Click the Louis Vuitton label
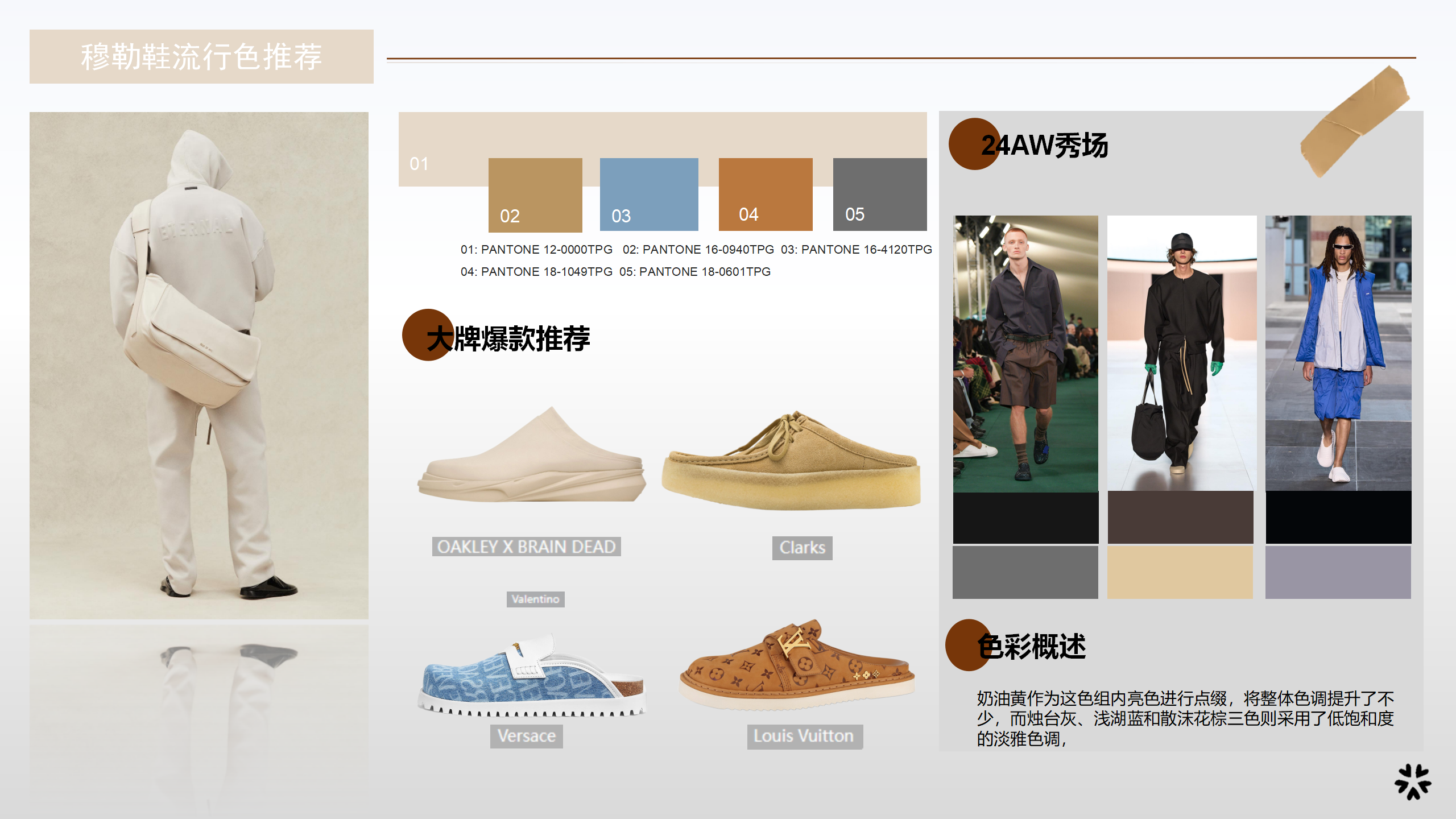This screenshot has width=1456, height=819. point(804,737)
